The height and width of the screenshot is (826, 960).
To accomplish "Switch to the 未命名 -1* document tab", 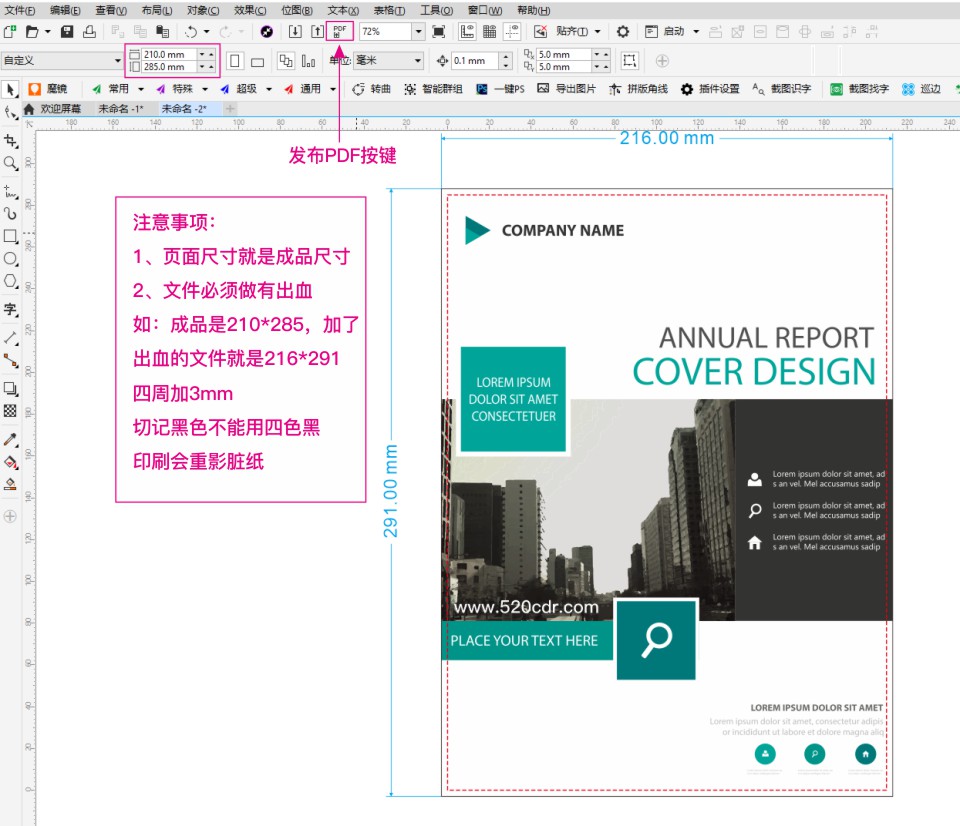I will coord(121,108).
